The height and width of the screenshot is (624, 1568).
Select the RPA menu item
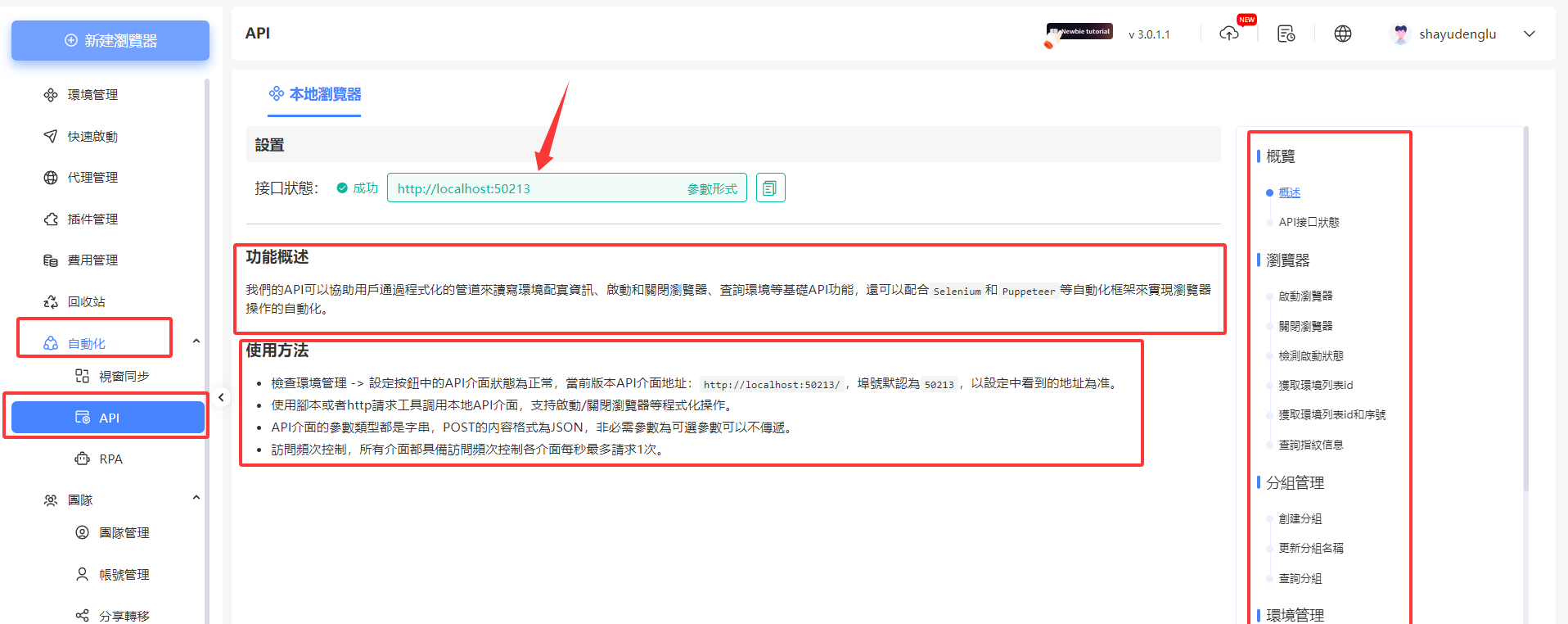pos(110,459)
